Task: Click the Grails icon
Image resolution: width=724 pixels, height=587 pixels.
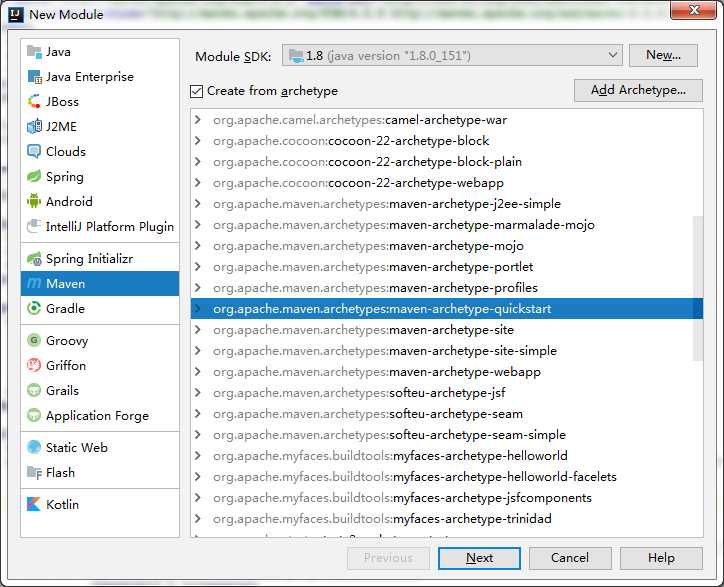Action: pos(34,390)
